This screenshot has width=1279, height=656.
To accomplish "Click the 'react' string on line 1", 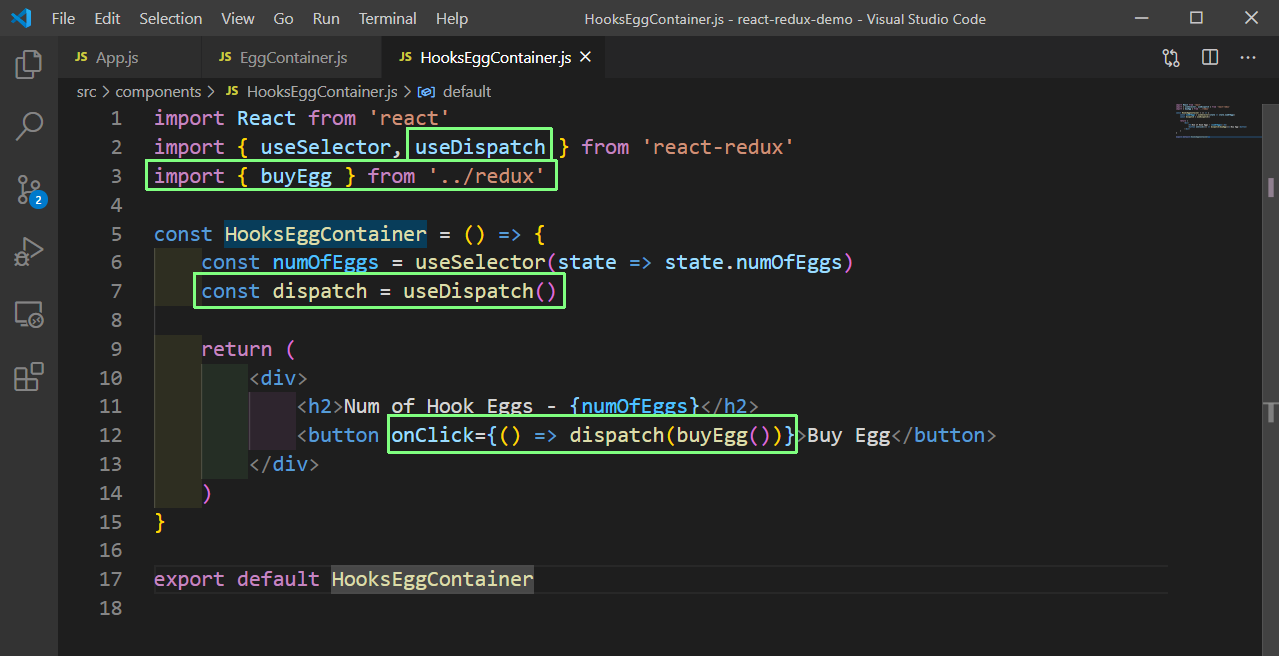I will click(410, 118).
